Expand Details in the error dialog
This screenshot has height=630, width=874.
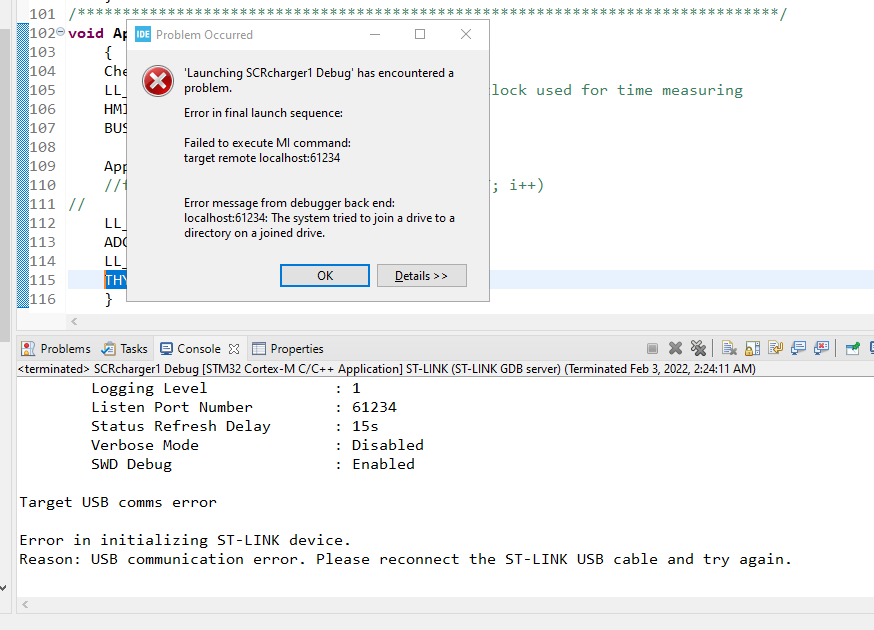(x=421, y=275)
